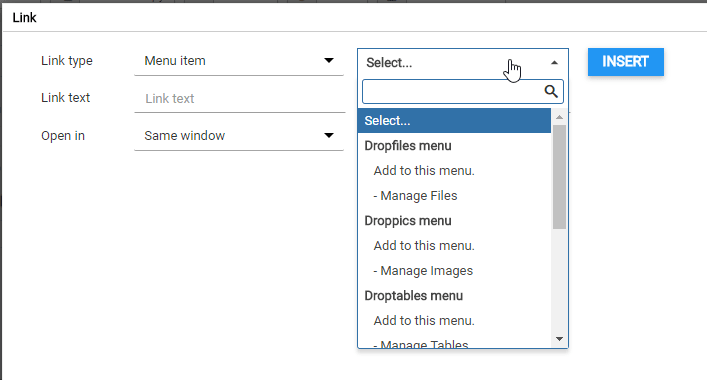Viewport: 707px width, 380px height.
Task: Click the search magnifier icon in dropdown
Action: click(x=551, y=92)
